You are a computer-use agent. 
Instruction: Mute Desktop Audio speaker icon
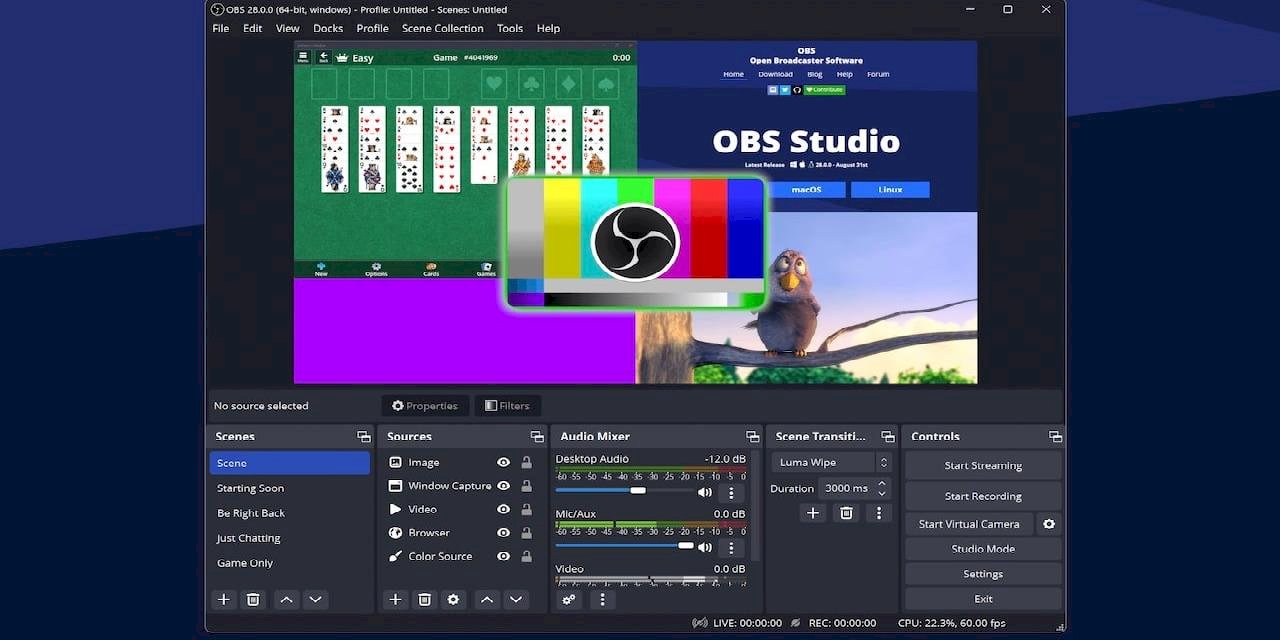coord(705,491)
